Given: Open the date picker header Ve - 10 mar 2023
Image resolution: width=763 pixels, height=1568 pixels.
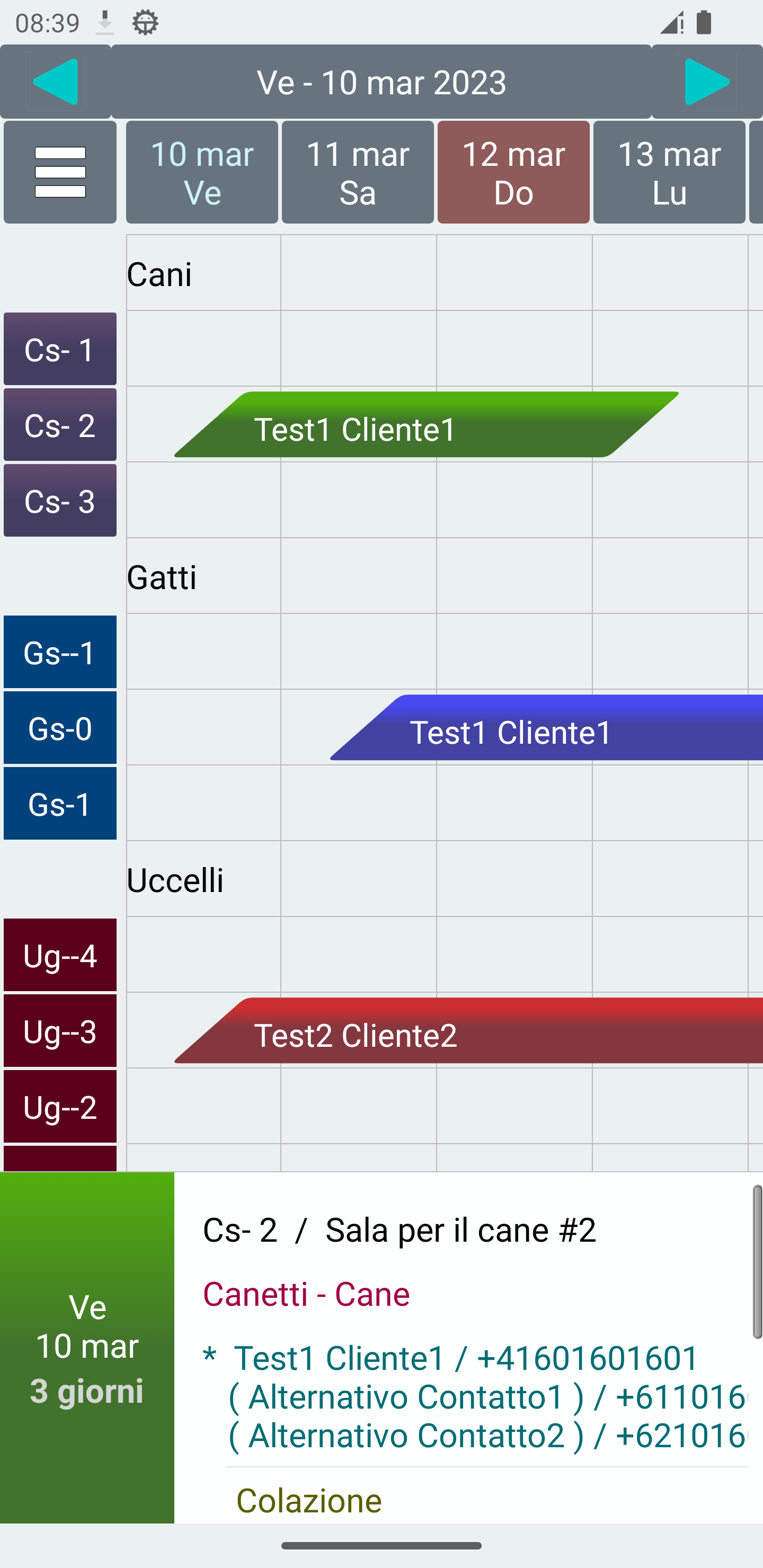Looking at the screenshot, I should pos(381,82).
